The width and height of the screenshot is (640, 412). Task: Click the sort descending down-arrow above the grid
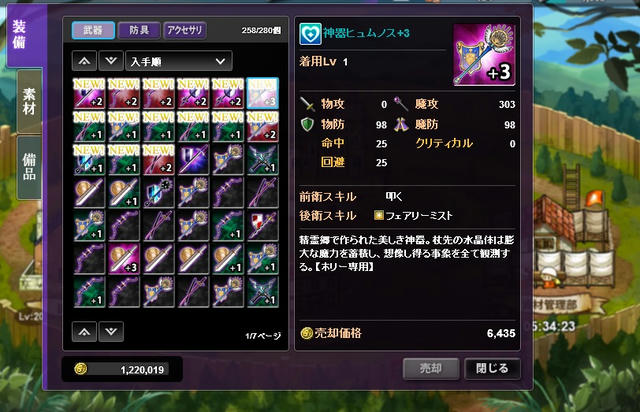[111, 61]
